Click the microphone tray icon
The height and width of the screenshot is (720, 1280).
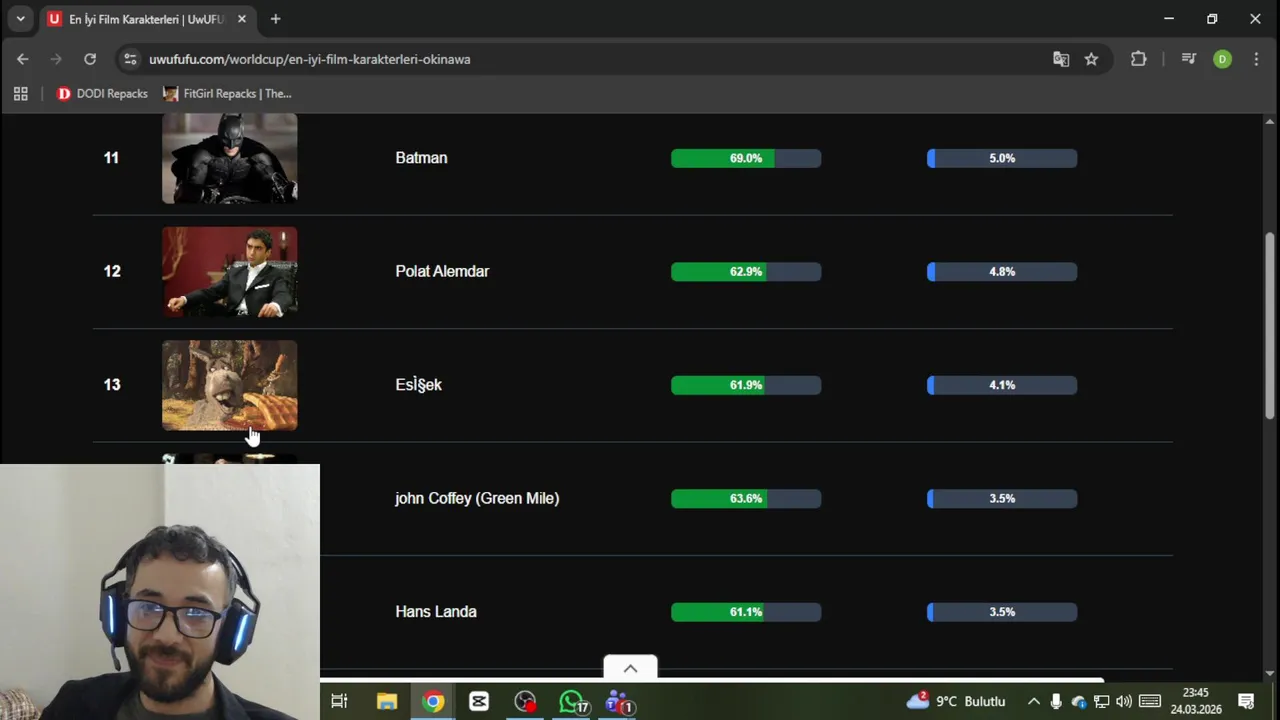(x=1056, y=701)
